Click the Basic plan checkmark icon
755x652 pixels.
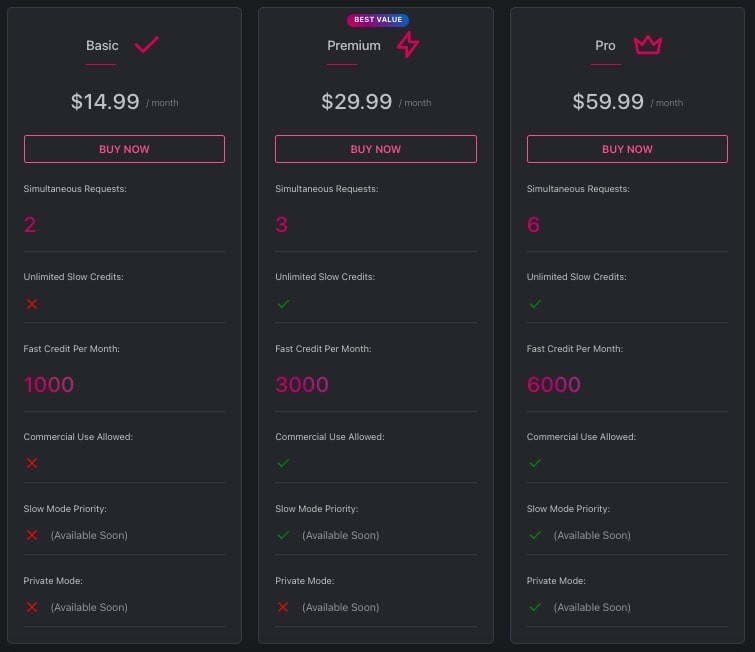pyautogui.click(x=146, y=45)
